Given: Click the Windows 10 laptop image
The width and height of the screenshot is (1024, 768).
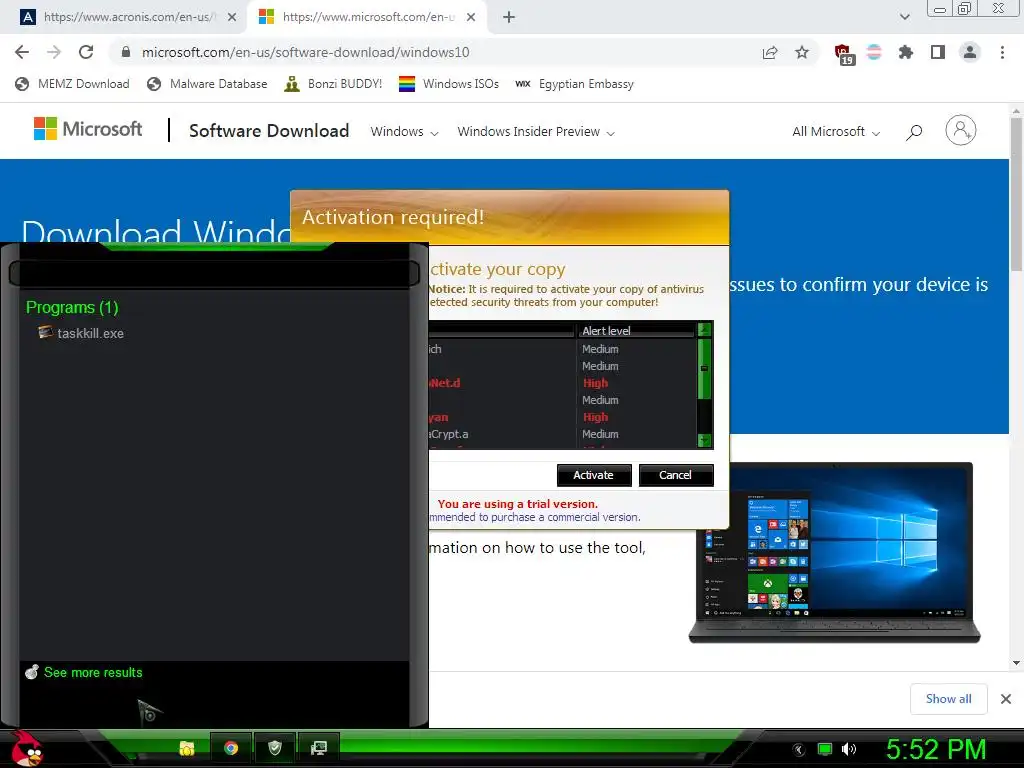Looking at the screenshot, I should (835, 552).
